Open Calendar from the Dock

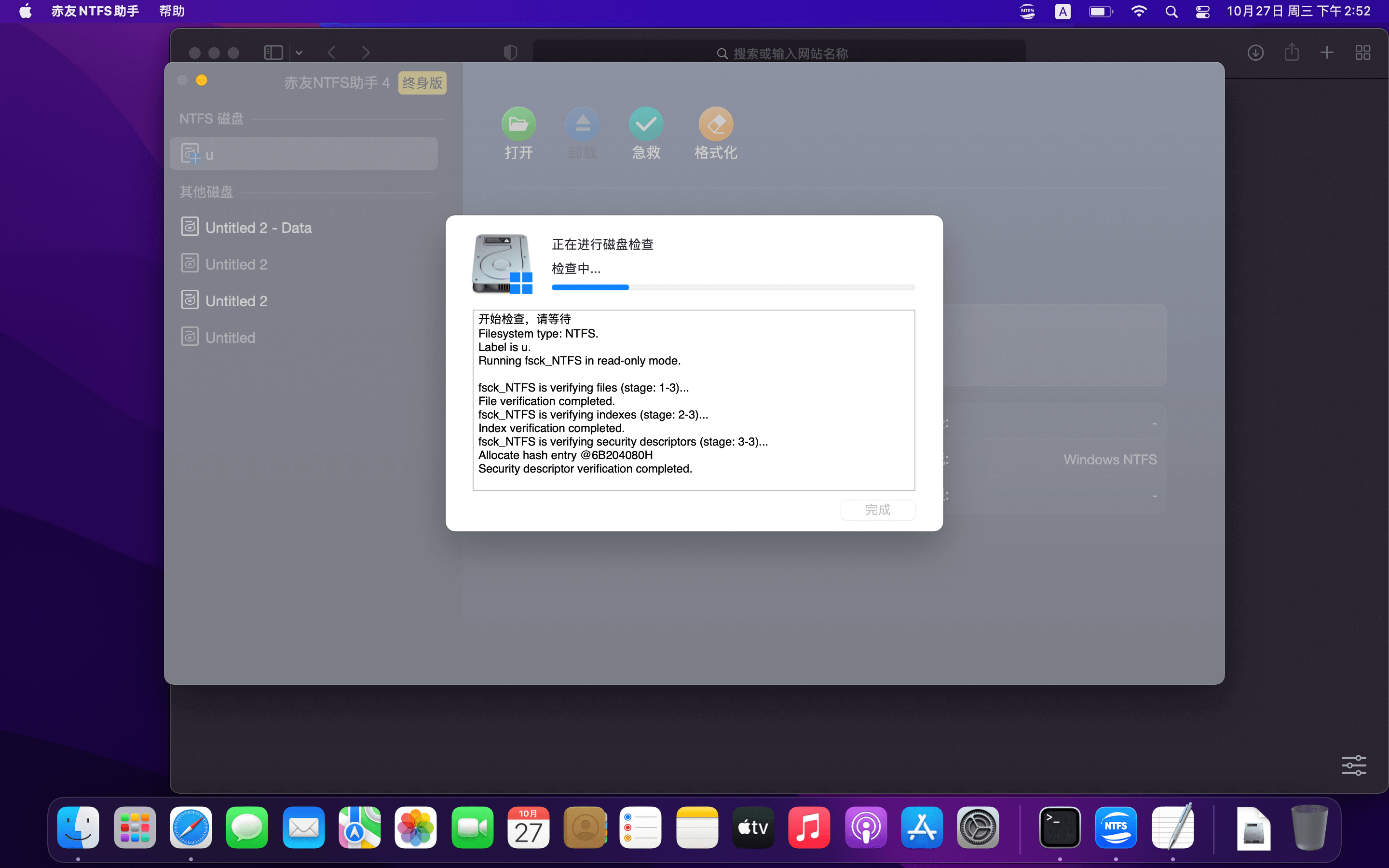[x=528, y=827]
